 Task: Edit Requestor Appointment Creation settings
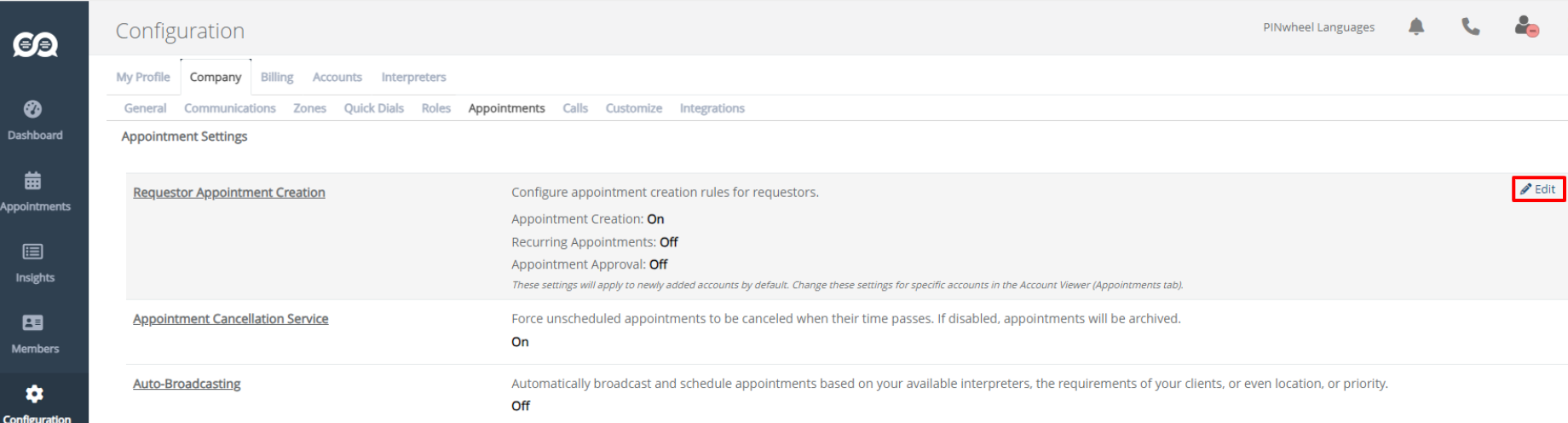(1538, 189)
